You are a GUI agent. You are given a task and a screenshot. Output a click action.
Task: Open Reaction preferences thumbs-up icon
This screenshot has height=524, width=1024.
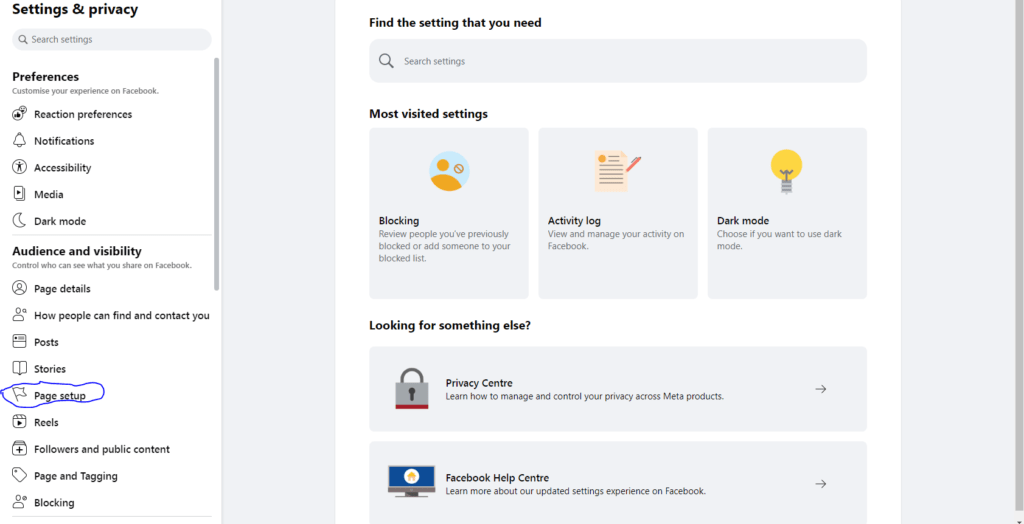click(20, 114)
